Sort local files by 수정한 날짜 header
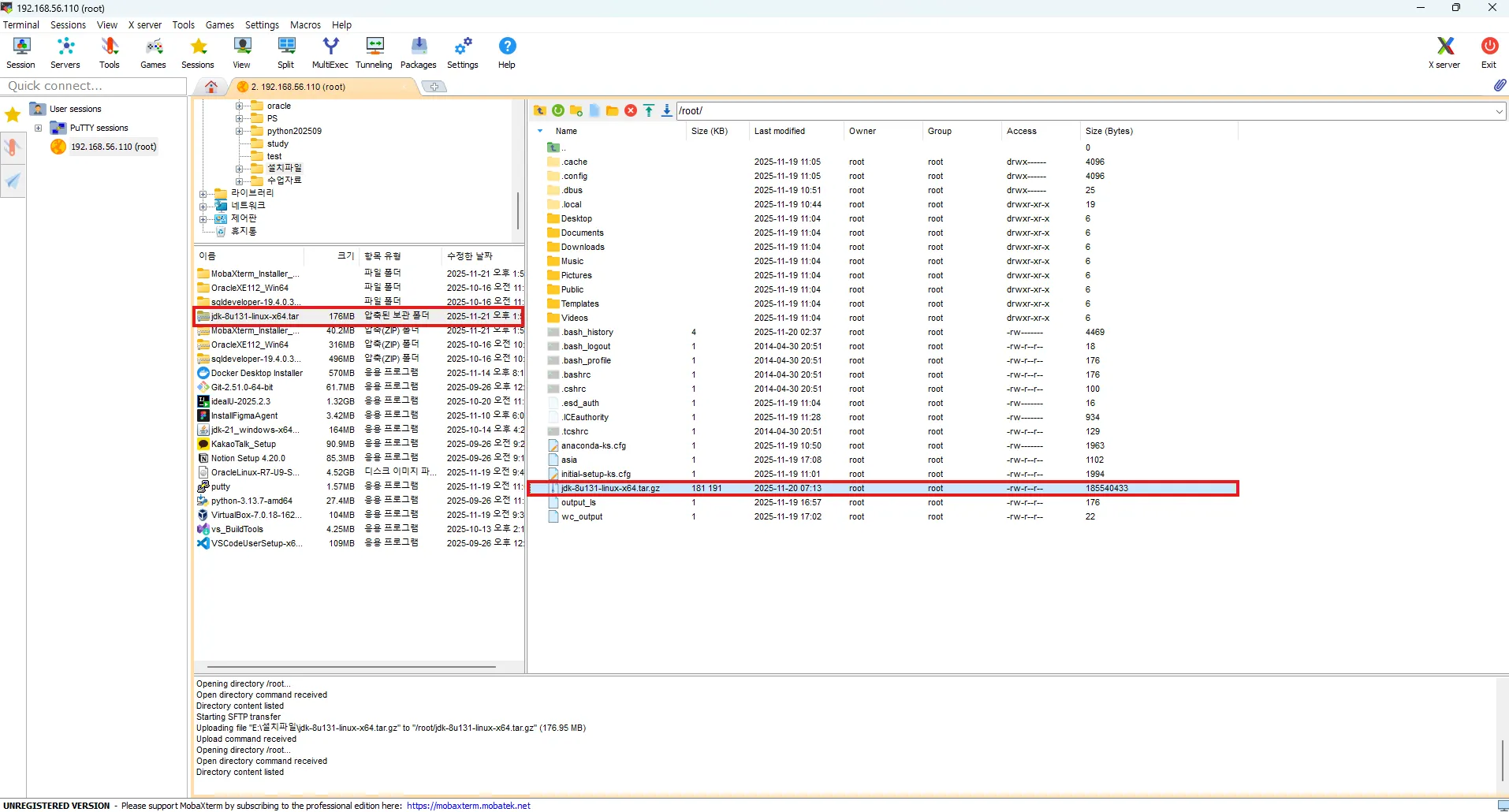The image size is (1509, 812). [470, 256]
